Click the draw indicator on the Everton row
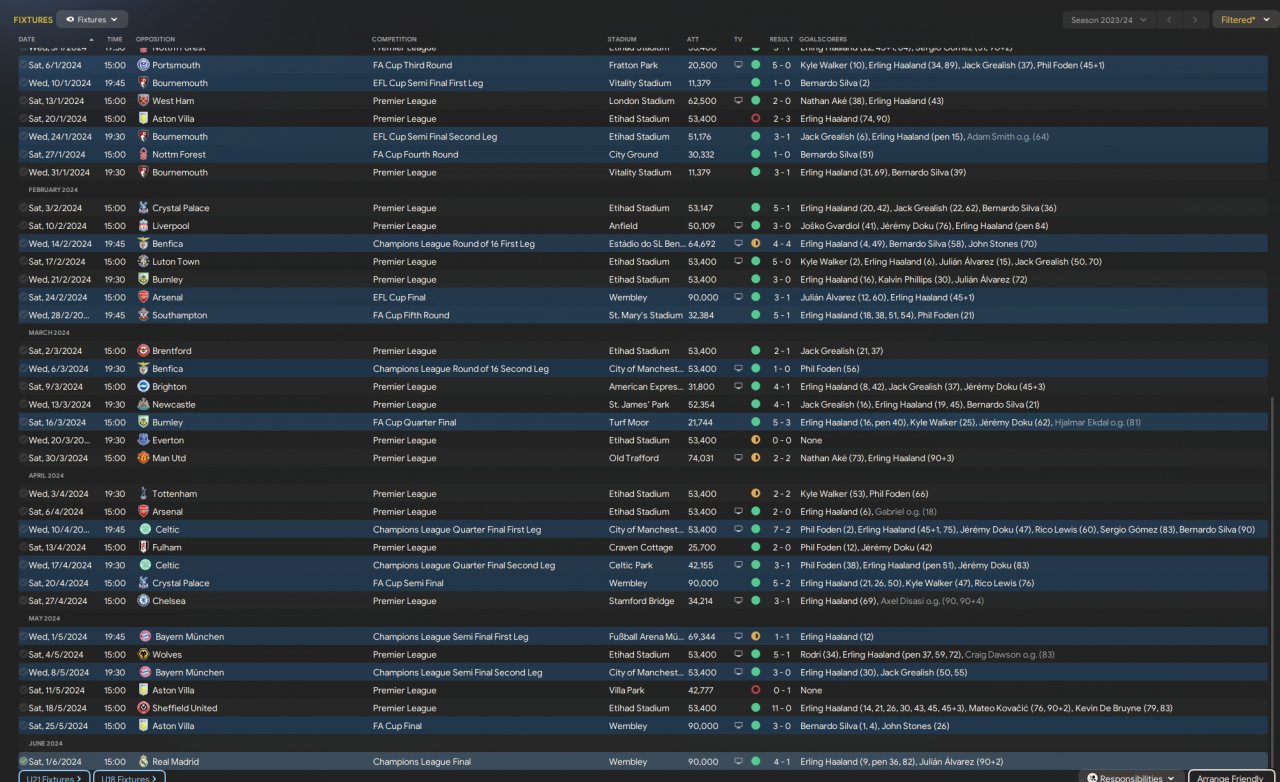This screenshot has width=1280, height=782. click(755, 440)
